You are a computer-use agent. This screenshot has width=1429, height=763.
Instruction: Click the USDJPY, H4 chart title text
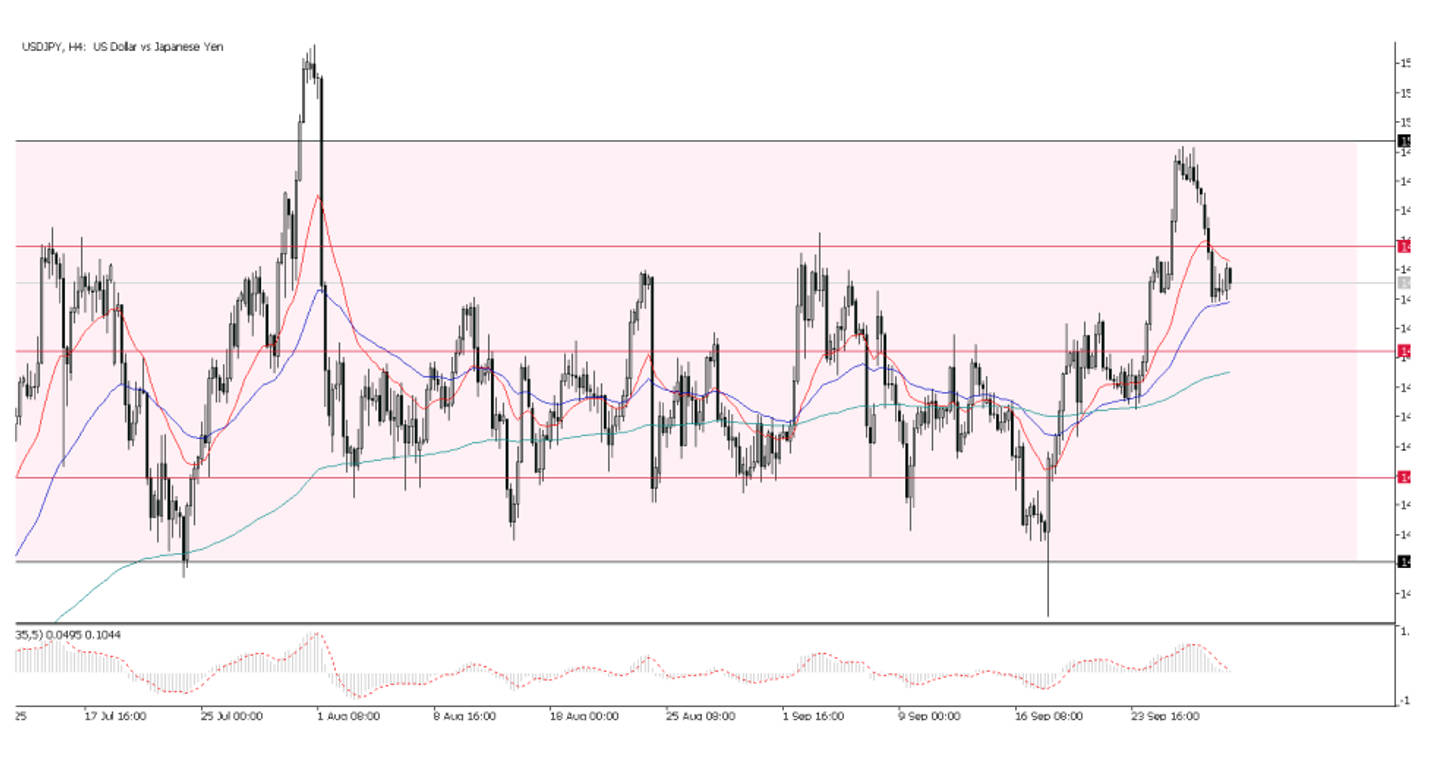[x=122, y=47]
